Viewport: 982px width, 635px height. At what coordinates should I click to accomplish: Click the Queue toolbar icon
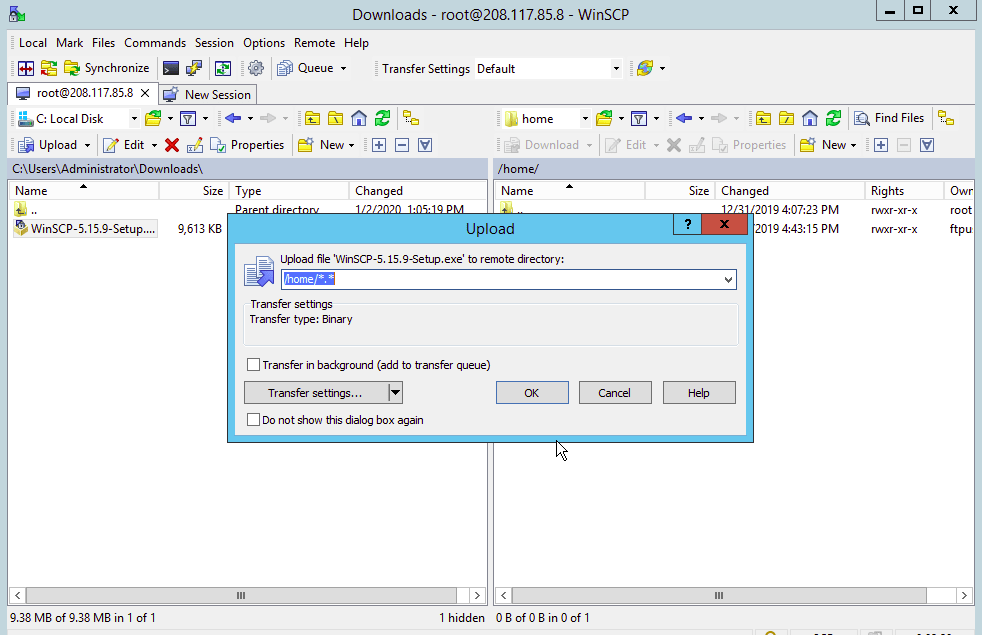point(285,68)
